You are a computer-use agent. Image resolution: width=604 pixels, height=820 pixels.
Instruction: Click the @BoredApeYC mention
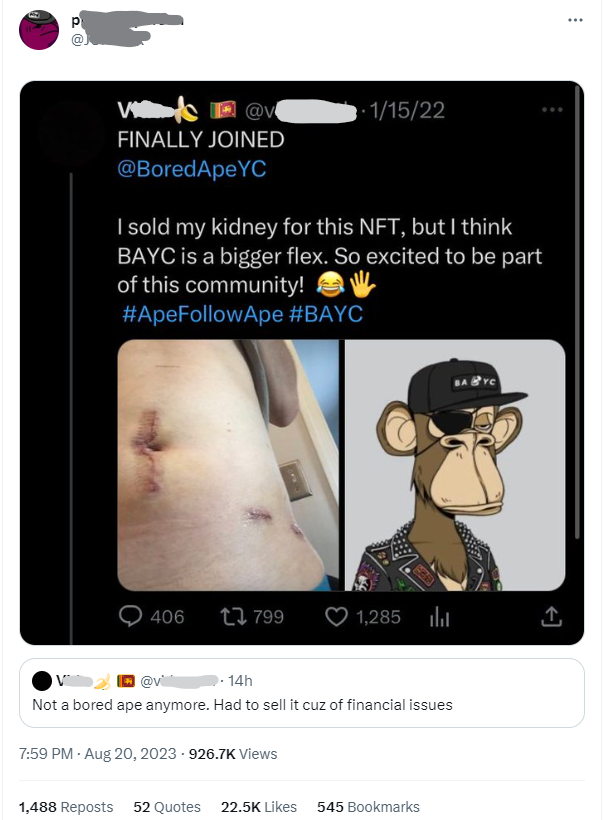[x=192, y=169]
